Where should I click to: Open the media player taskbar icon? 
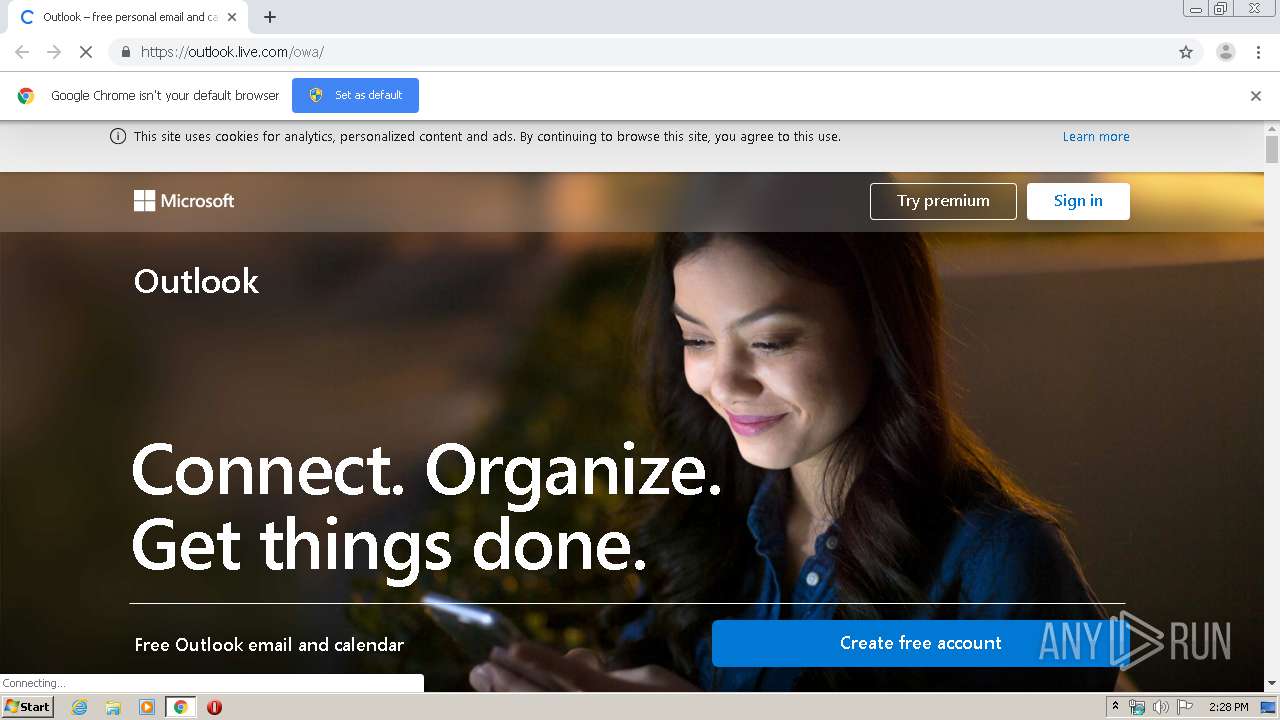pos(147,707)
